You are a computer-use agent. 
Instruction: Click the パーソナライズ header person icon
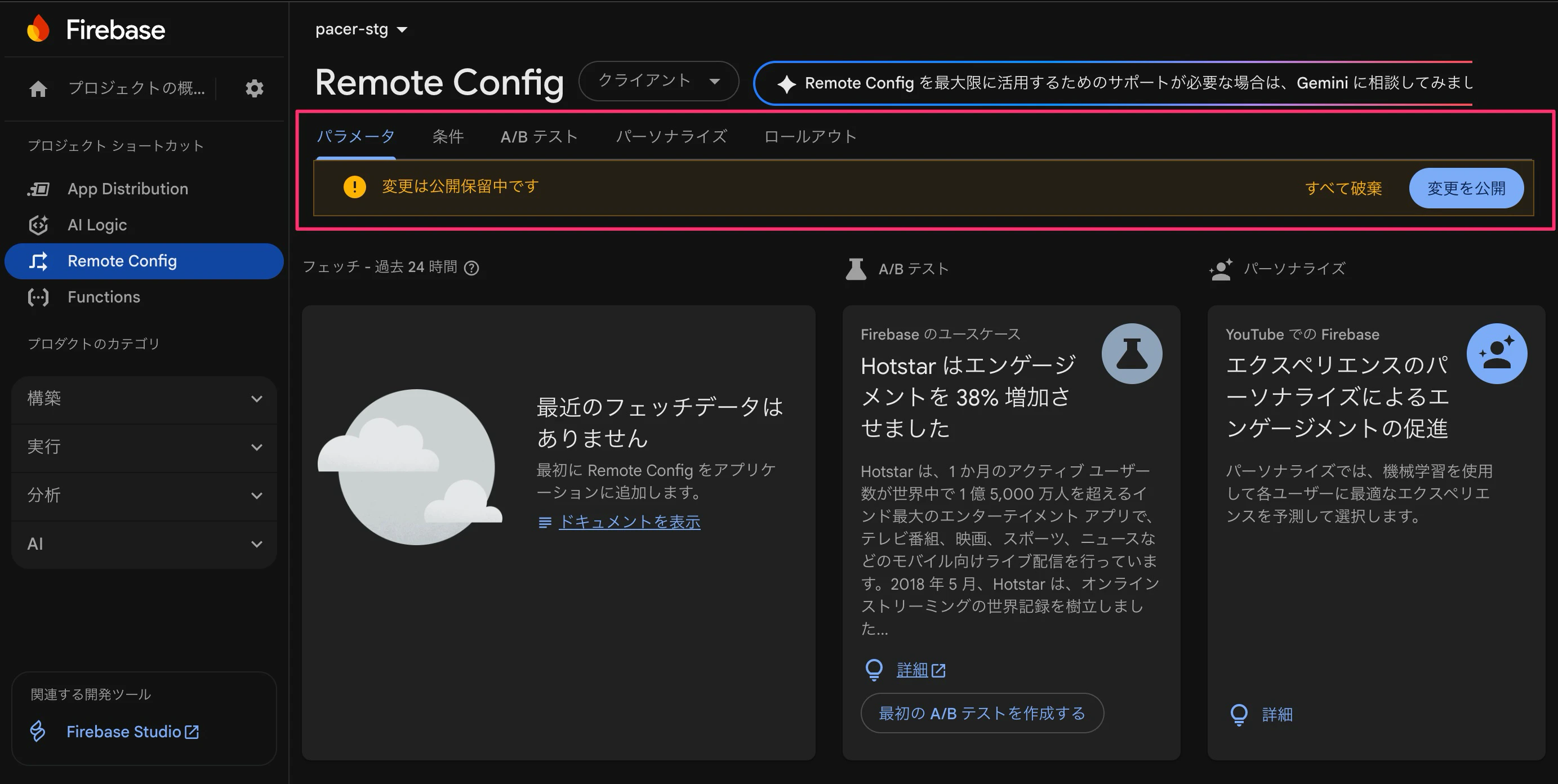coord(1221,269)
